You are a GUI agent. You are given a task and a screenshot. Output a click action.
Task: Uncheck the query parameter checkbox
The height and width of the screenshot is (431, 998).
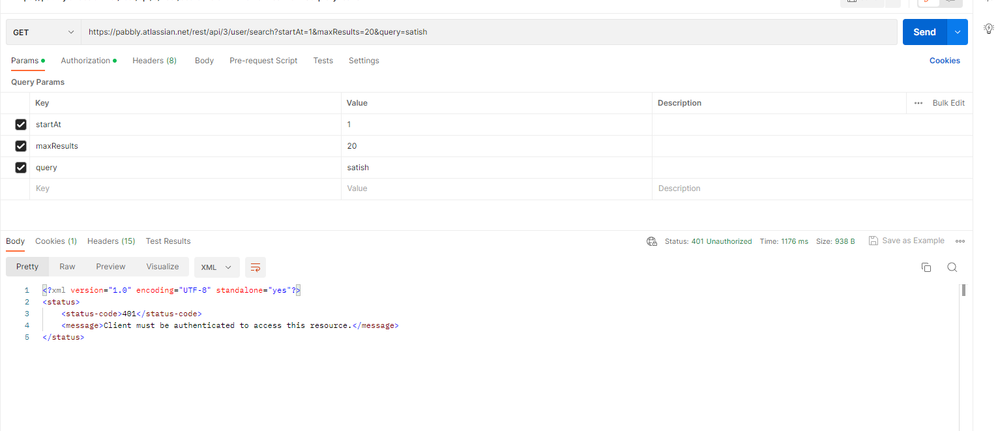coord(20,167)
